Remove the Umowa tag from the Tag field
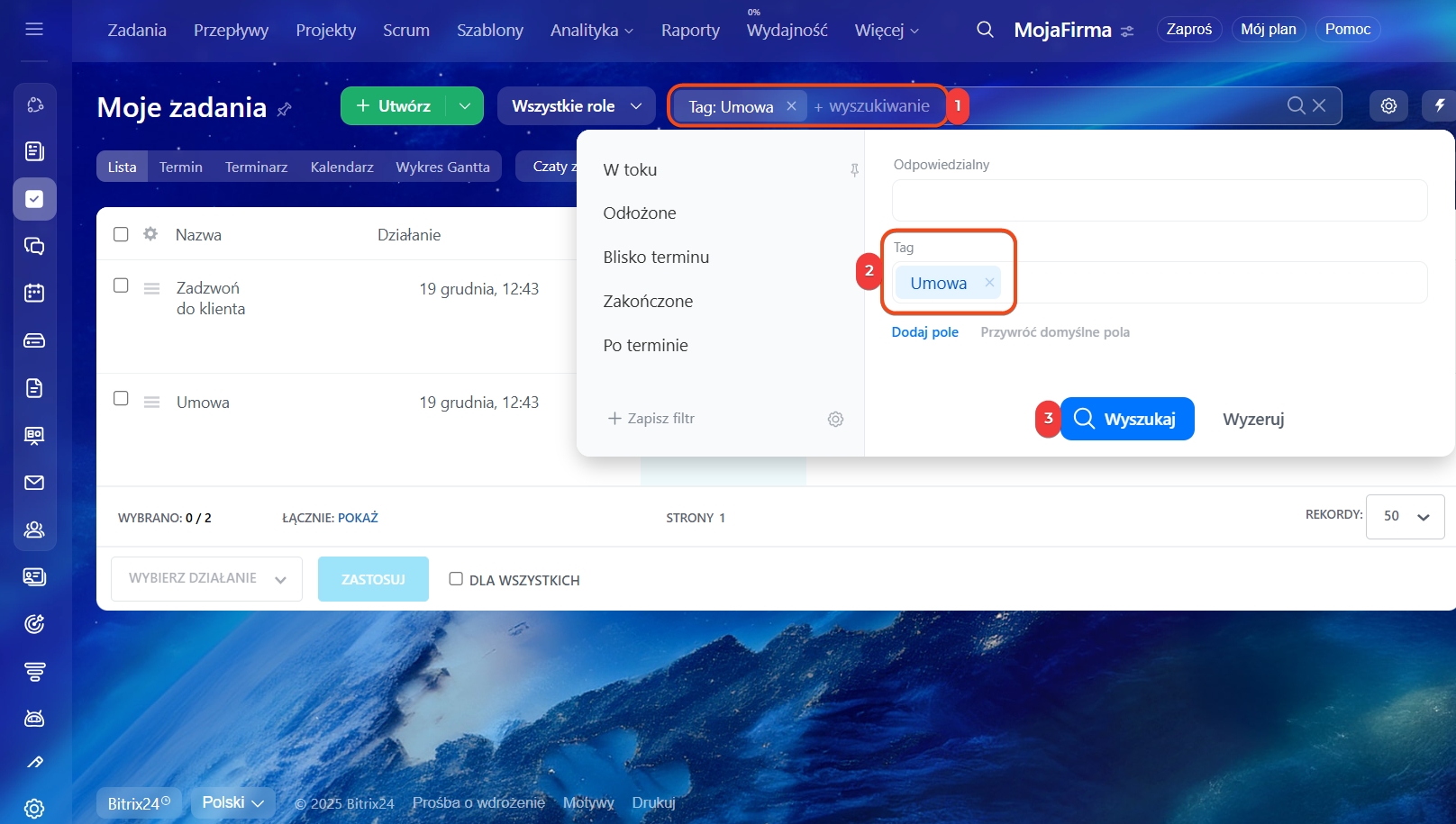Image resolution: width=1456 pixels, height=824 pixels. [x=989, y=283]
